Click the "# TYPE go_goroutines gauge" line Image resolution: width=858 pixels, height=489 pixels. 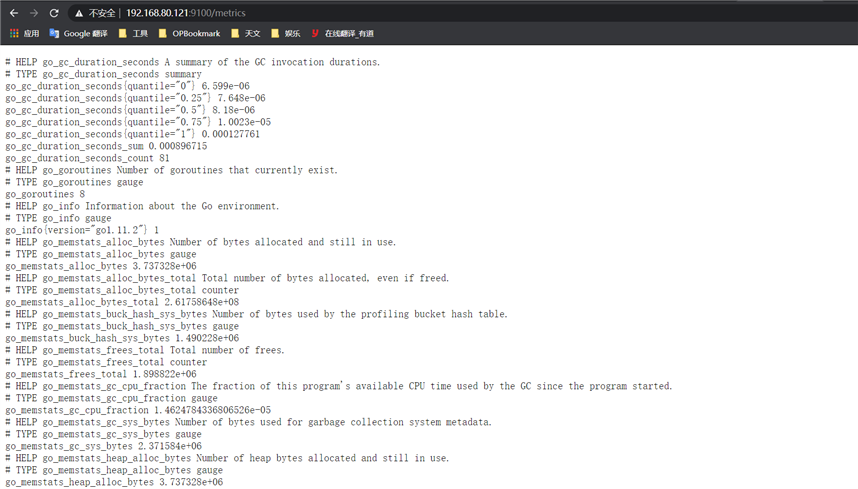[x=74, y=183]
